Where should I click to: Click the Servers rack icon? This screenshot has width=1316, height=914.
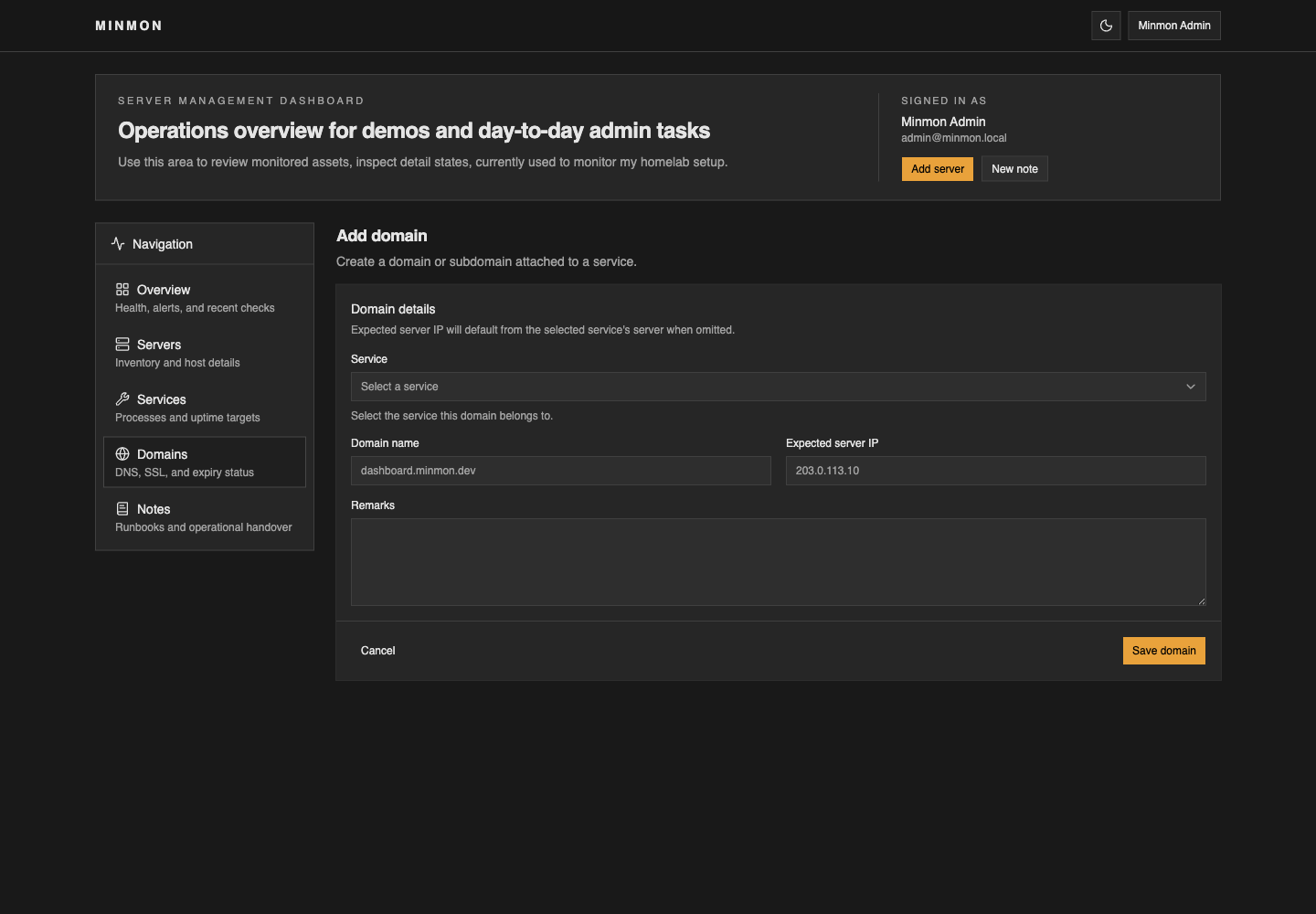point(122,345)
